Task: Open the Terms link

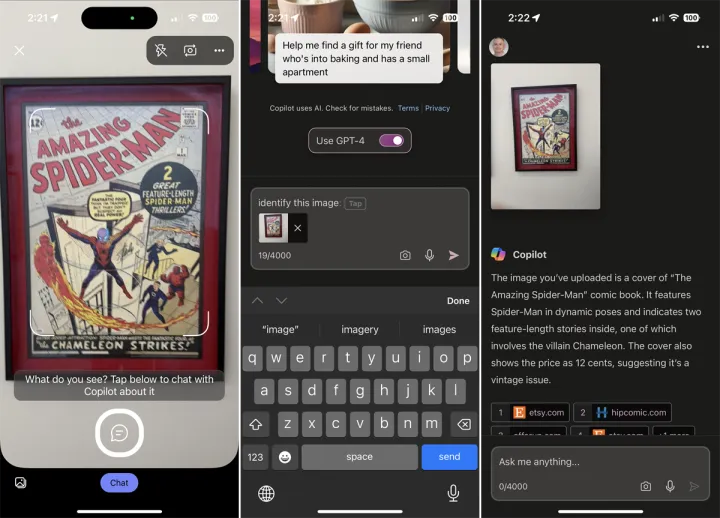Action: pos(408,108)
